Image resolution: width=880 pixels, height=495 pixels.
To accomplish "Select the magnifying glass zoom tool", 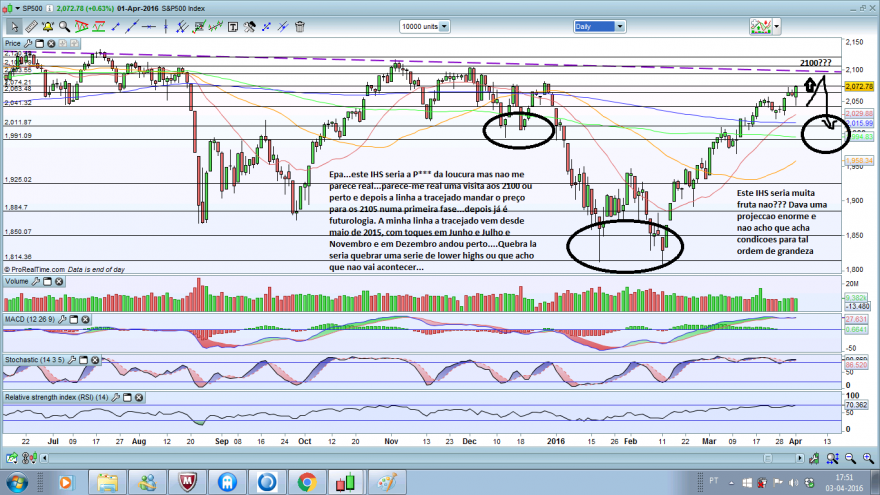I will pos(65,26).
